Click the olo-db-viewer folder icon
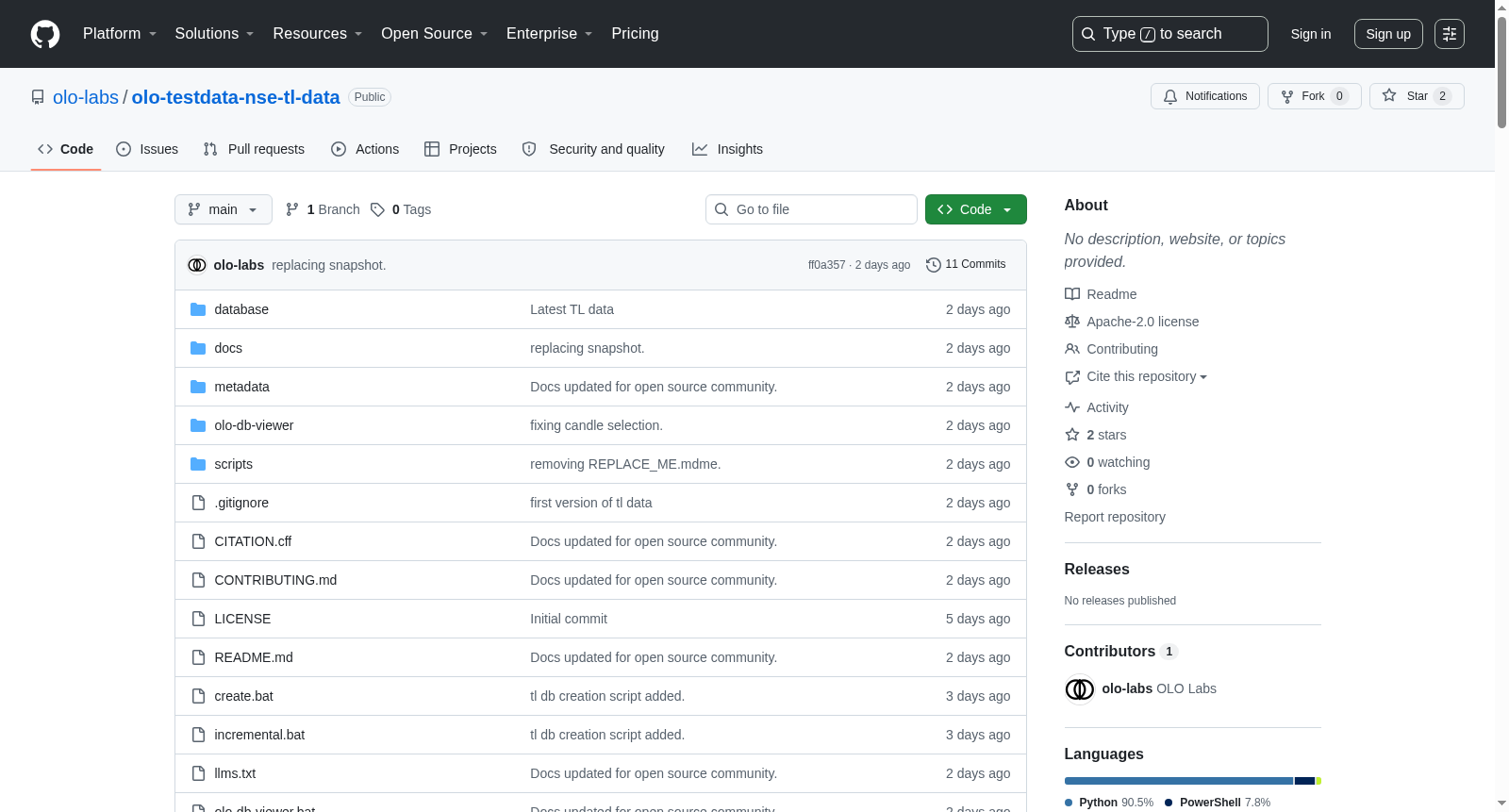 [198, 425]
